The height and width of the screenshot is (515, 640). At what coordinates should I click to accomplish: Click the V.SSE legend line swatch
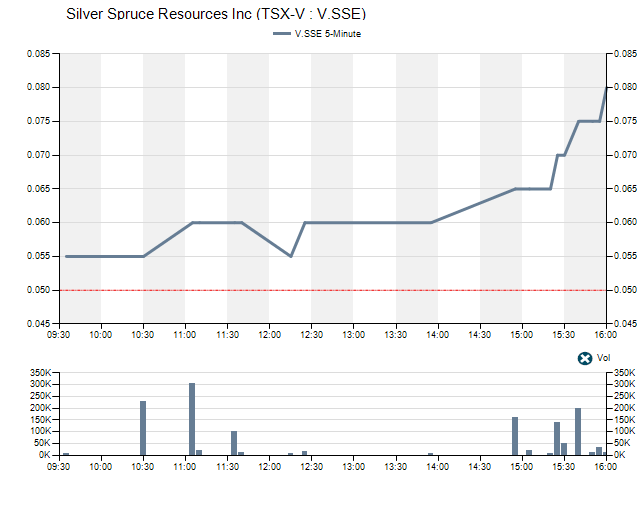tap(281, 34)
